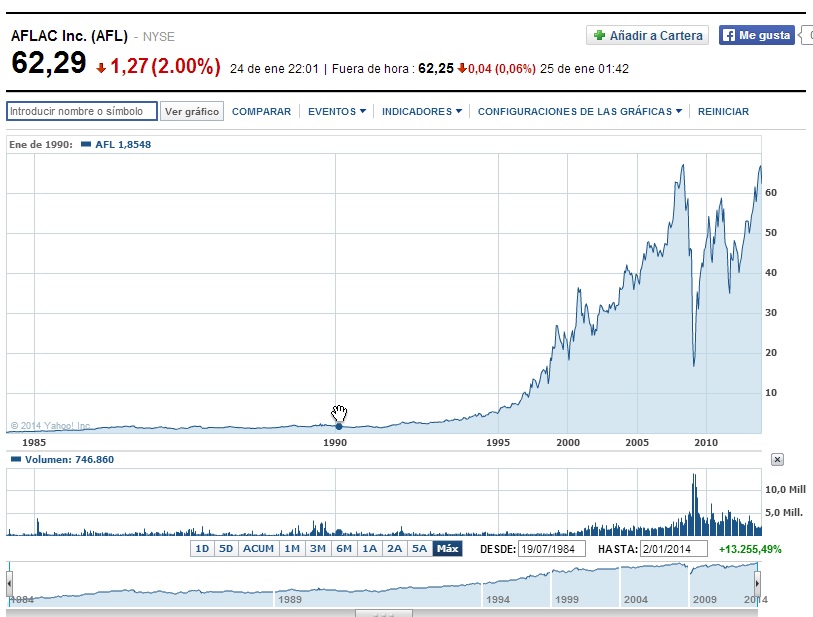This screenshot has height=617, width=813.
Task: Click the 2009 label in range navigator
Action: coord(705,599)
